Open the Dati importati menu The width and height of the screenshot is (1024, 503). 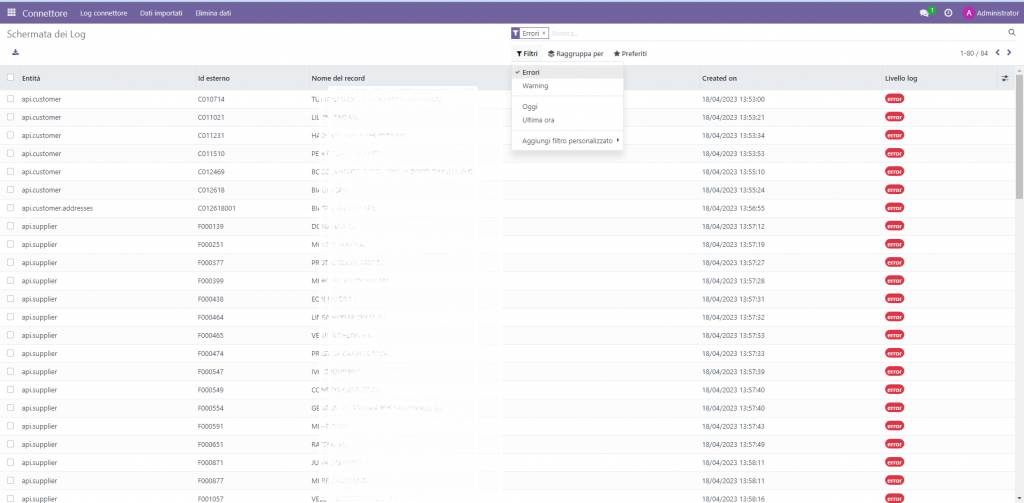[160, 13]
